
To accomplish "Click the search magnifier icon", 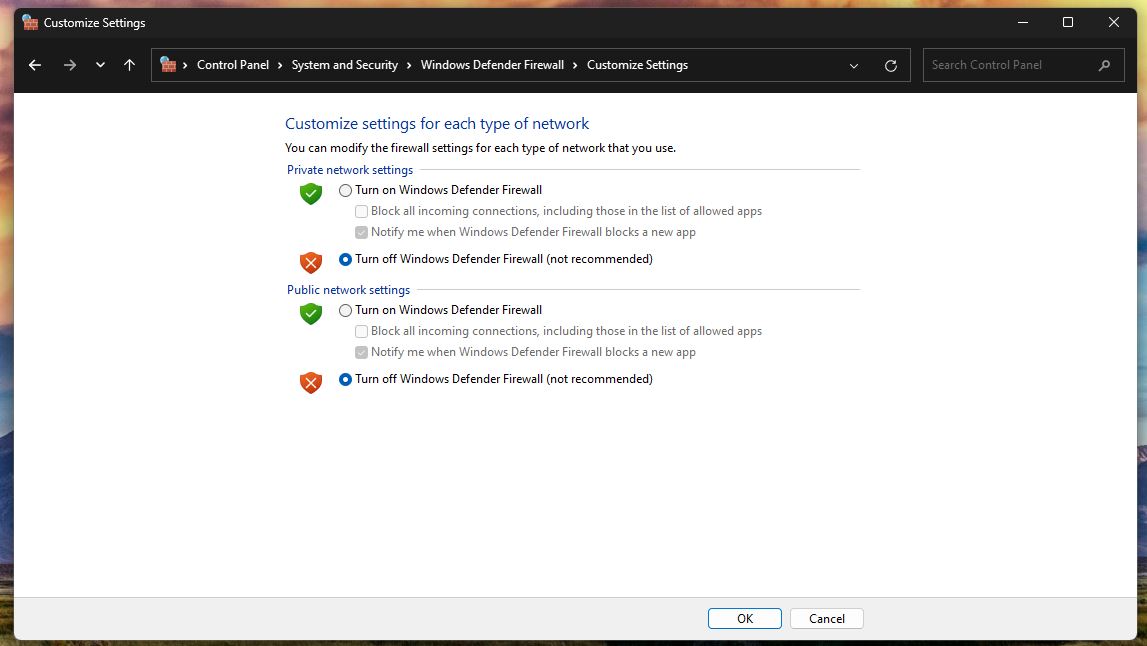I will [x=1104, y=65].
